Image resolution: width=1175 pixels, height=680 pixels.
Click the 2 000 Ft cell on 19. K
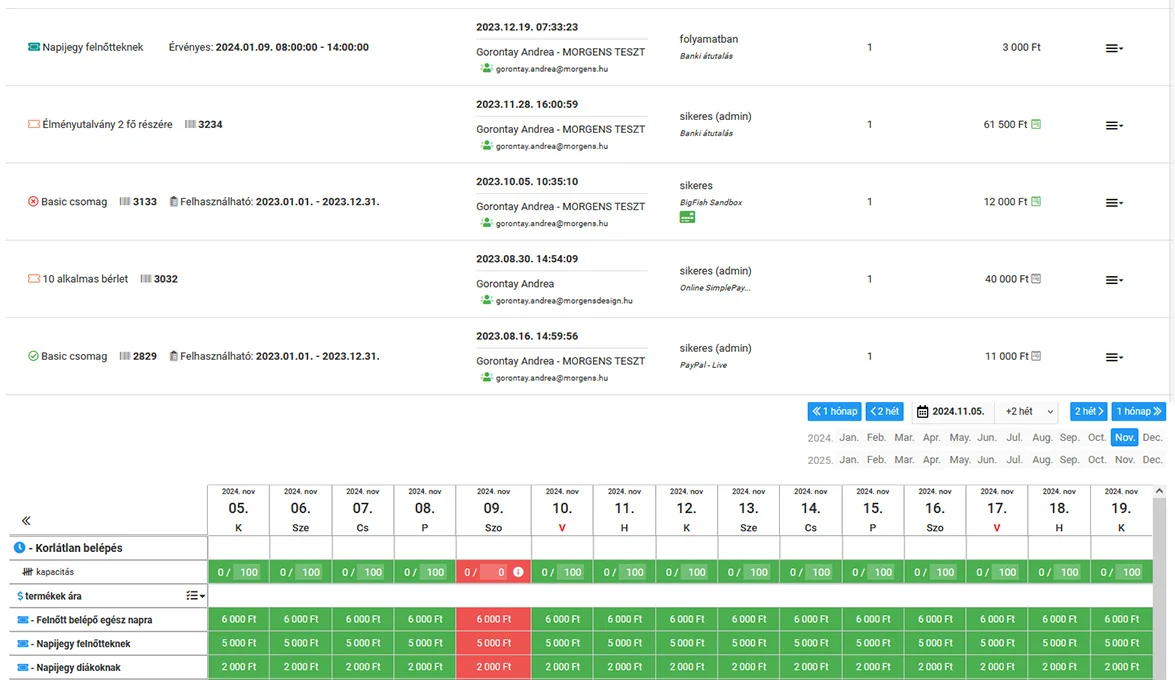point(1121,667)
